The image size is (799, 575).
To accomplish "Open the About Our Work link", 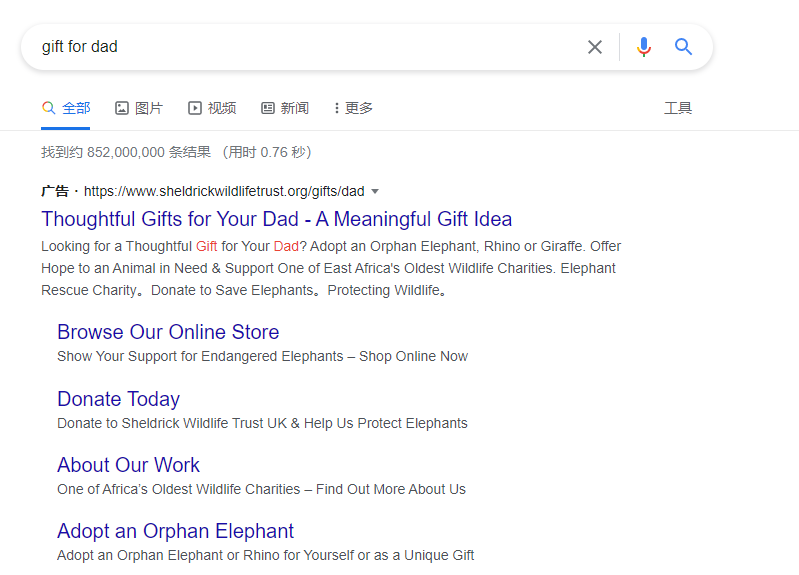I will 128,465.
